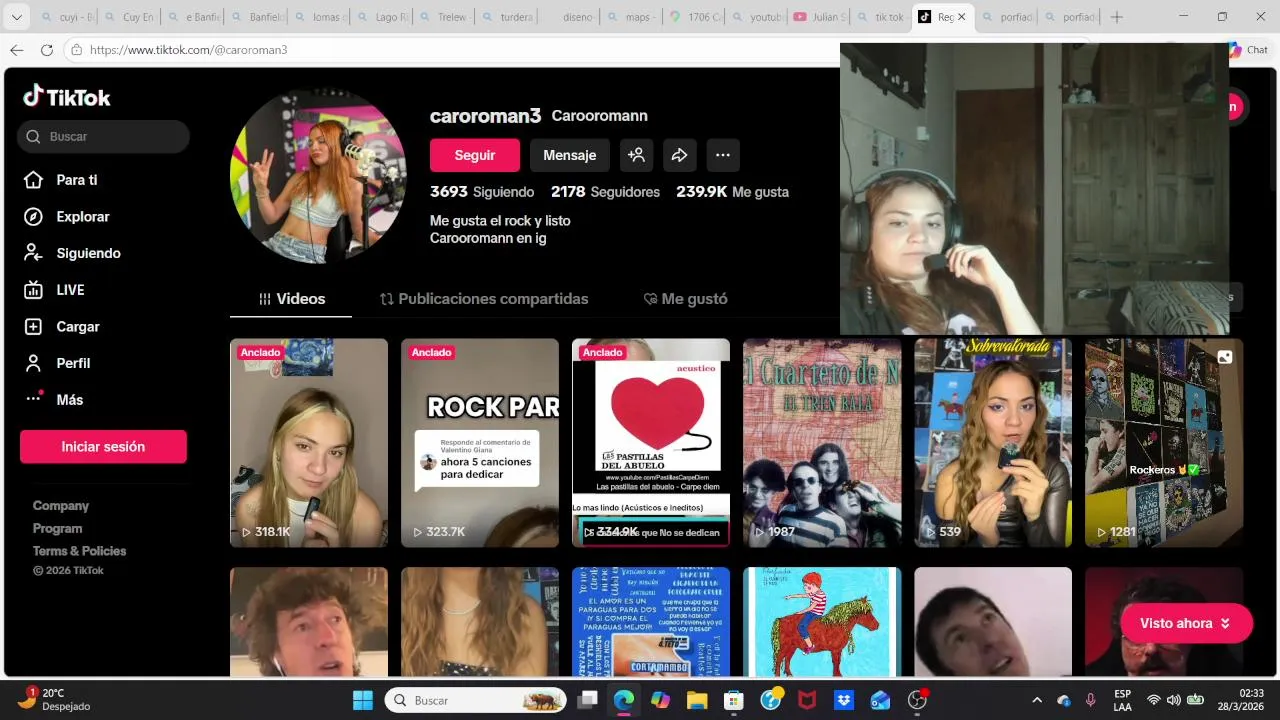This screenshot has width=1280, height=720.
Task: Open a new browser tab
Action: [1117, 17]
